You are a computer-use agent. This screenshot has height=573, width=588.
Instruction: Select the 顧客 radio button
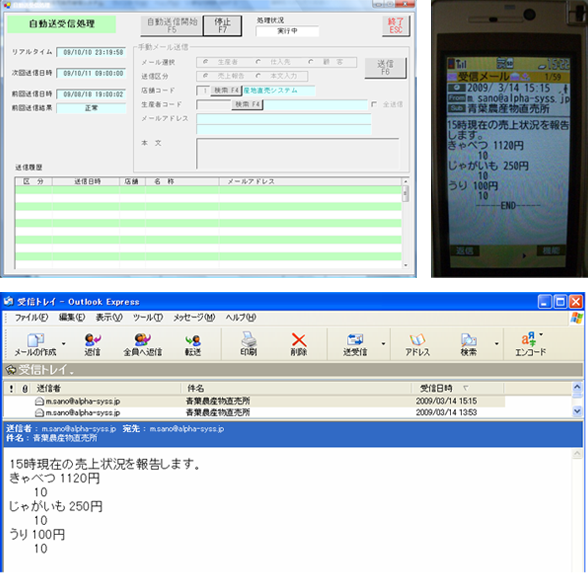coord(310,62)
